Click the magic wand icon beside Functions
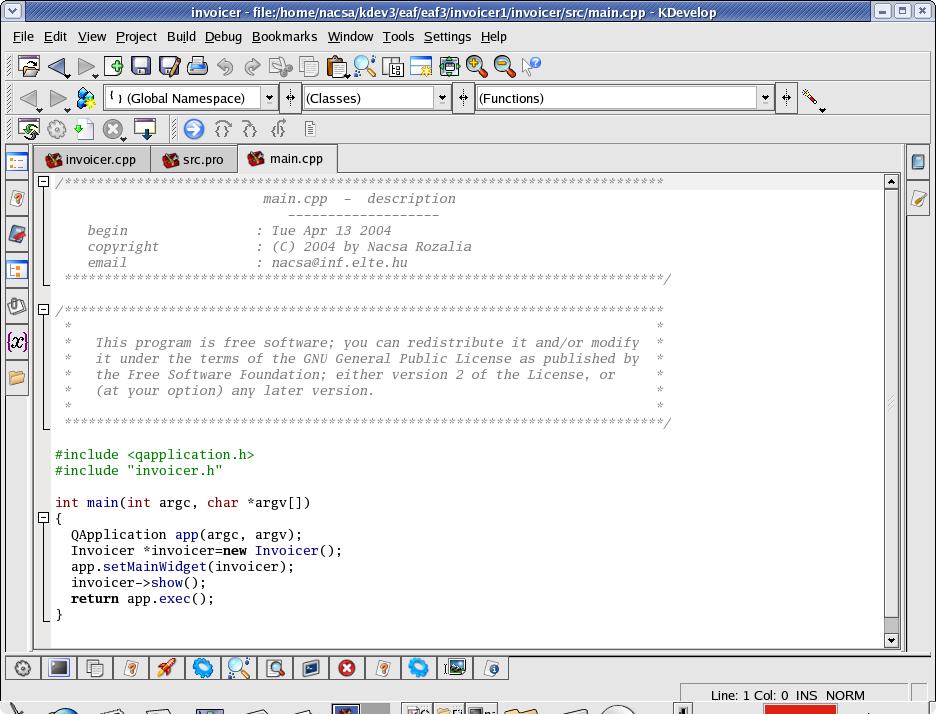This screenshot has width=936, height=714. point(809,97)
